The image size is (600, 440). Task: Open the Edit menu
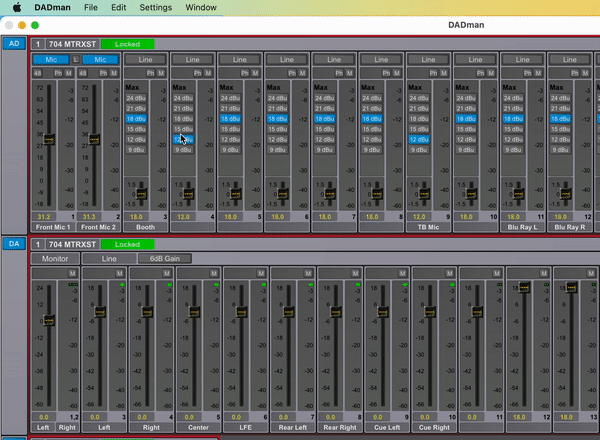pyautogui.click(x=119, y=7)
